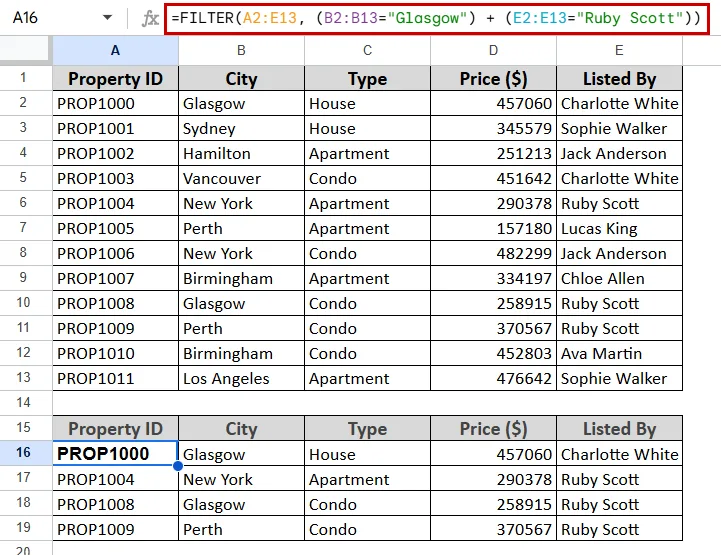
Task: Select cell PROP1000 in row 2
Action: pyautogui.click(x=115, y=103)
